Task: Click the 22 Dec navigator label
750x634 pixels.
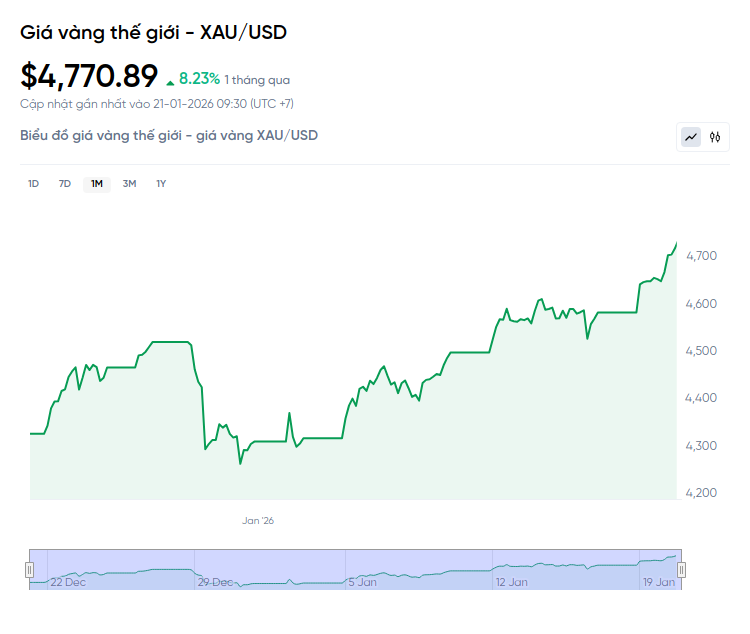Action: click(x=68, y=581)
